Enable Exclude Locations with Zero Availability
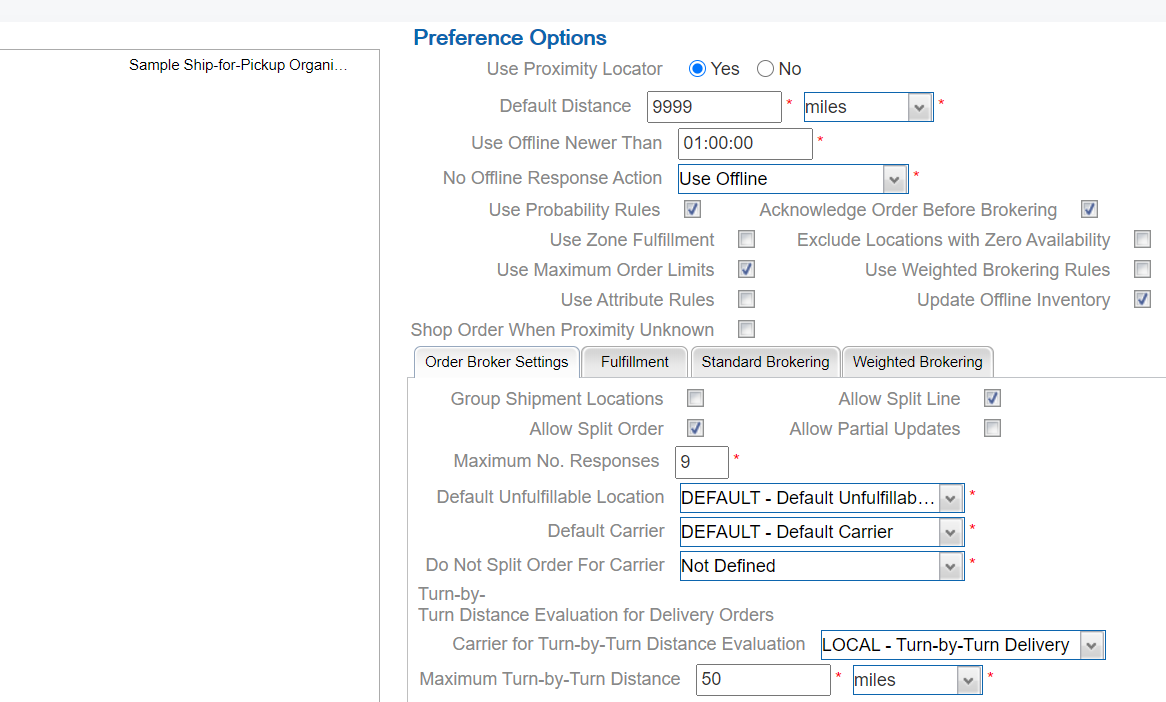Screen dimensions: 1166x702 click(x=1142, y=239)
